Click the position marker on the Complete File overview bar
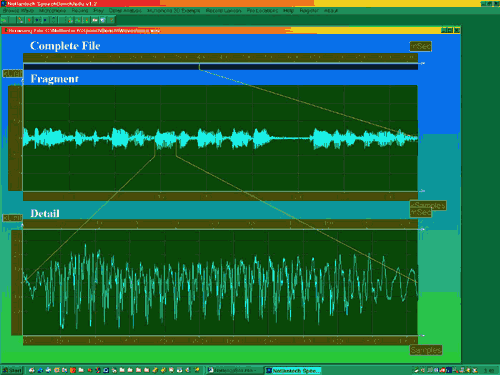500x375 pixels. pos(199,67)
